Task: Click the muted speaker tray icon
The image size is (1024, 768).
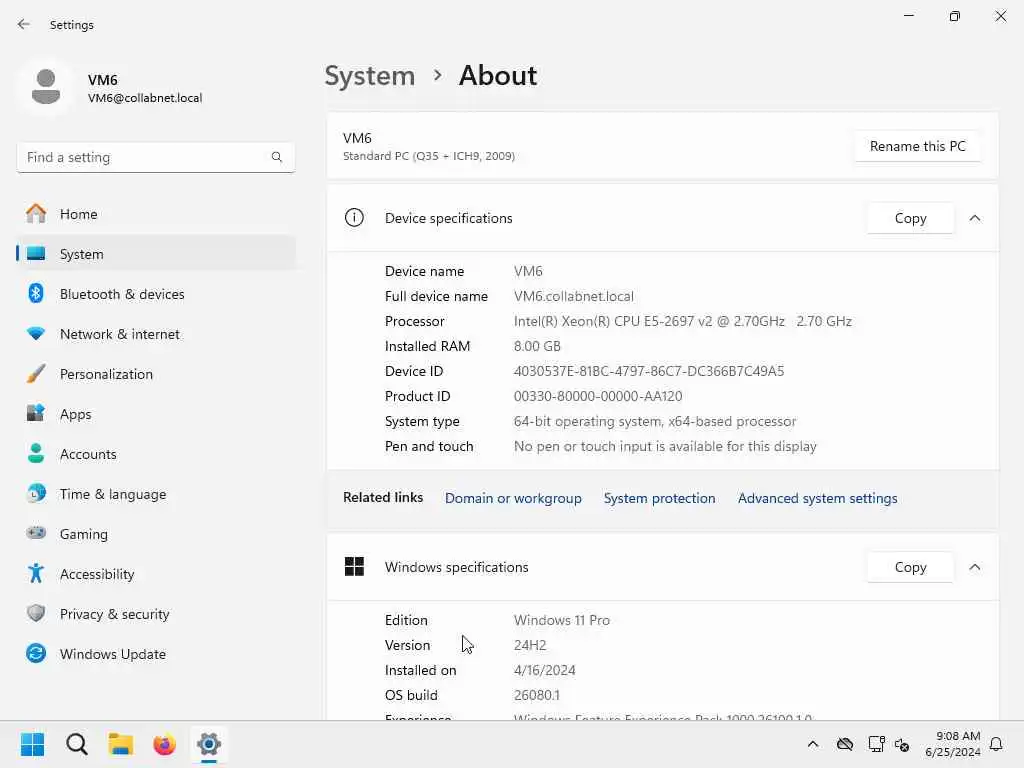Action: click(x=903, y=744)
